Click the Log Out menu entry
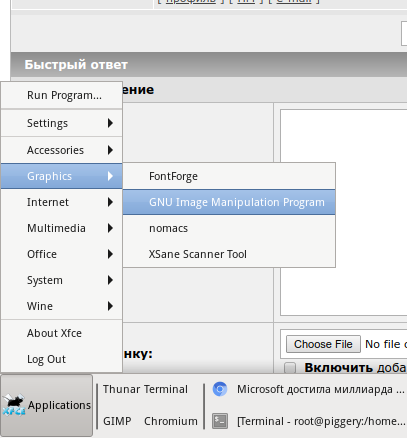This screenshot has width=407, height=438. click(62, 359)
